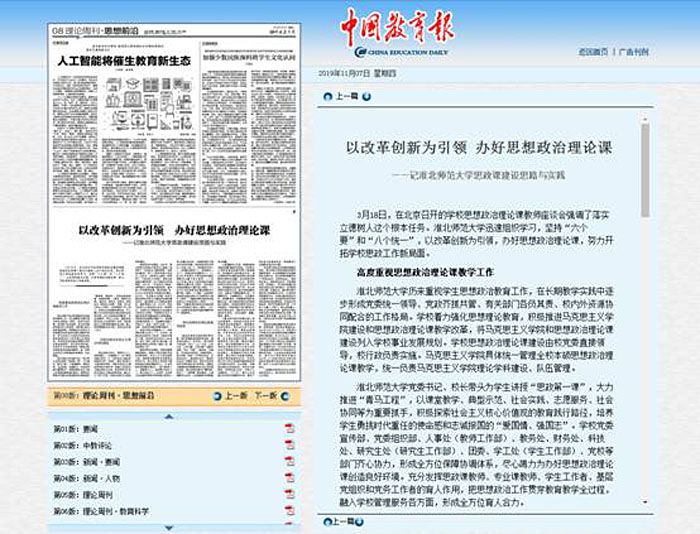This screenshot has height=534, width=700.
Task: Open 人工智能将催生教育新生态 article on page thumbnail
Action: (x=124, y=61)
